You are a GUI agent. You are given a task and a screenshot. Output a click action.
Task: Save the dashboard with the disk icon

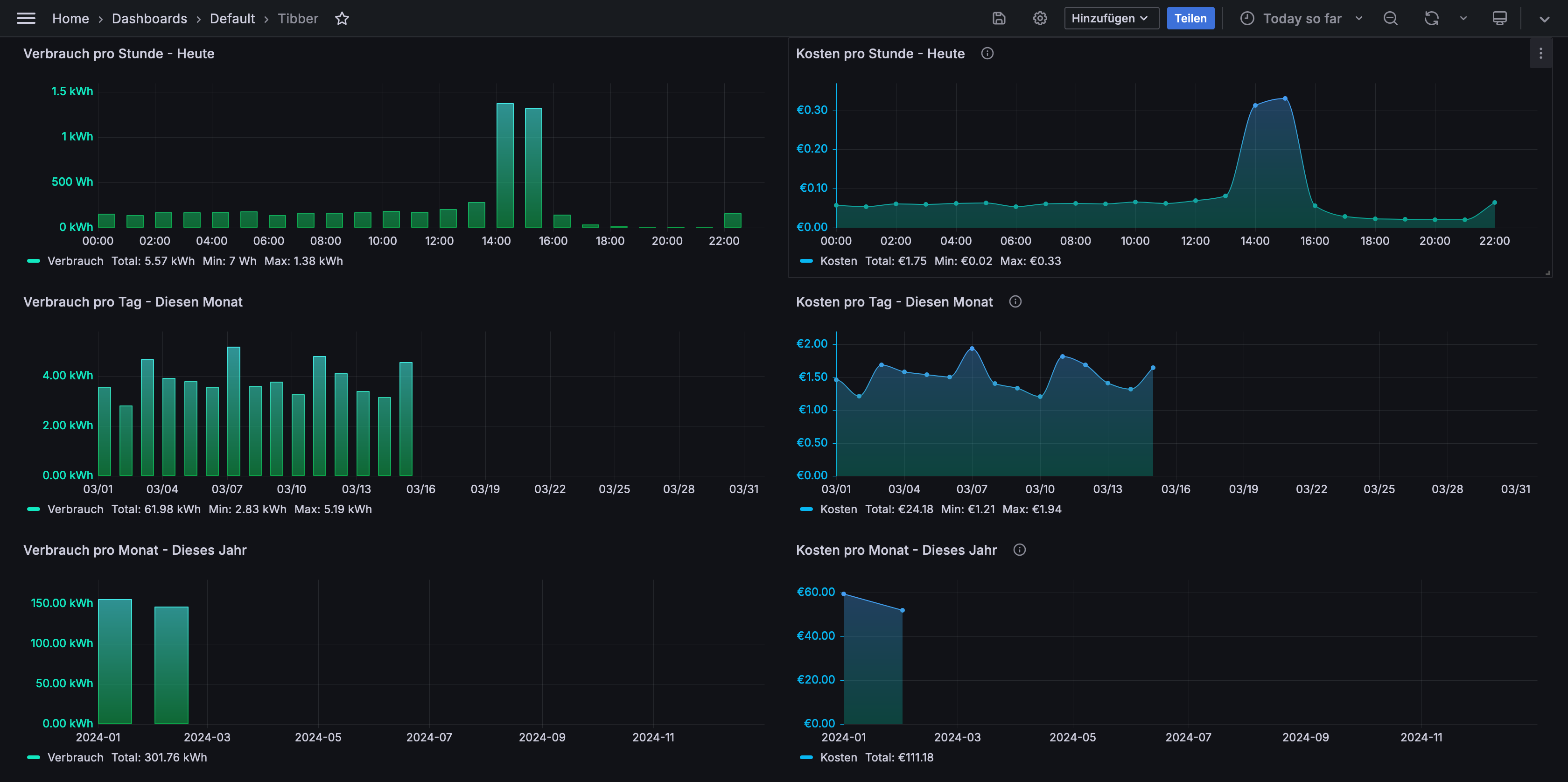tap(999, 18)
